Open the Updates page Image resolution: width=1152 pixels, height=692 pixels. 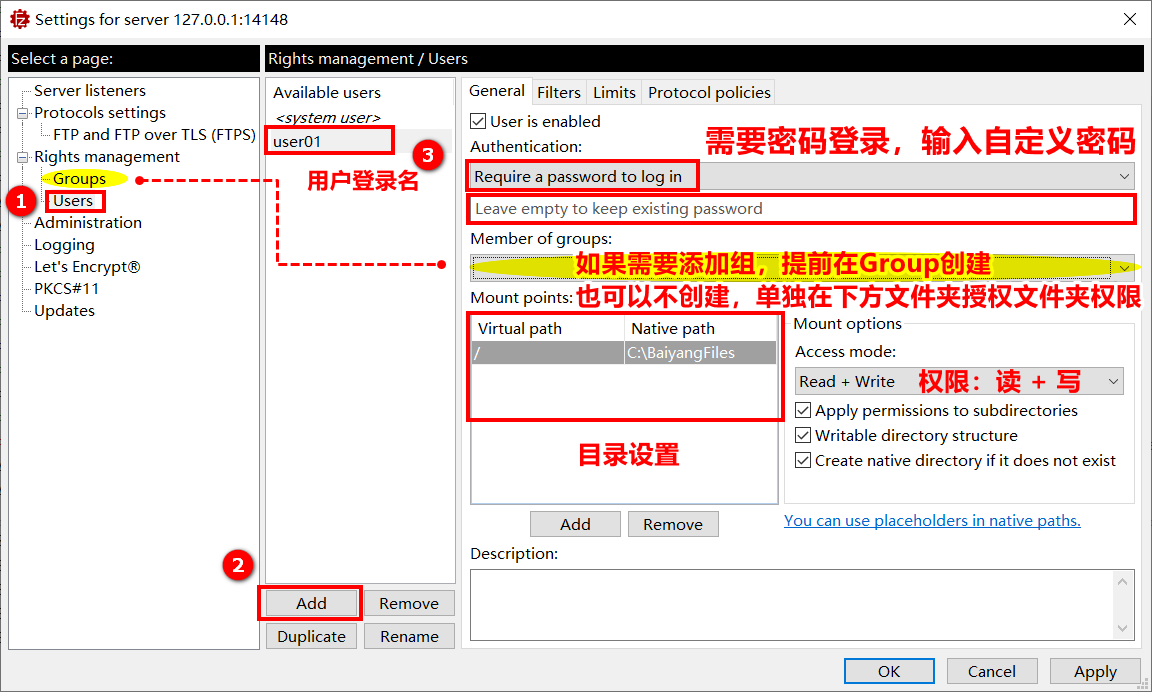point(65,311)
